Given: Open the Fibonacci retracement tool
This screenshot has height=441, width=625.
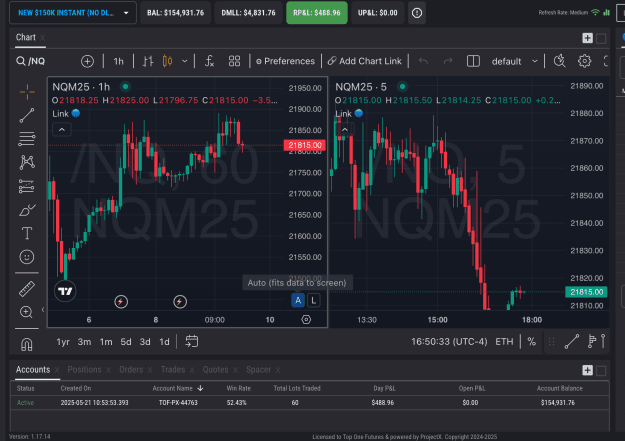Looking at the screenshot, I should (27, 139).
